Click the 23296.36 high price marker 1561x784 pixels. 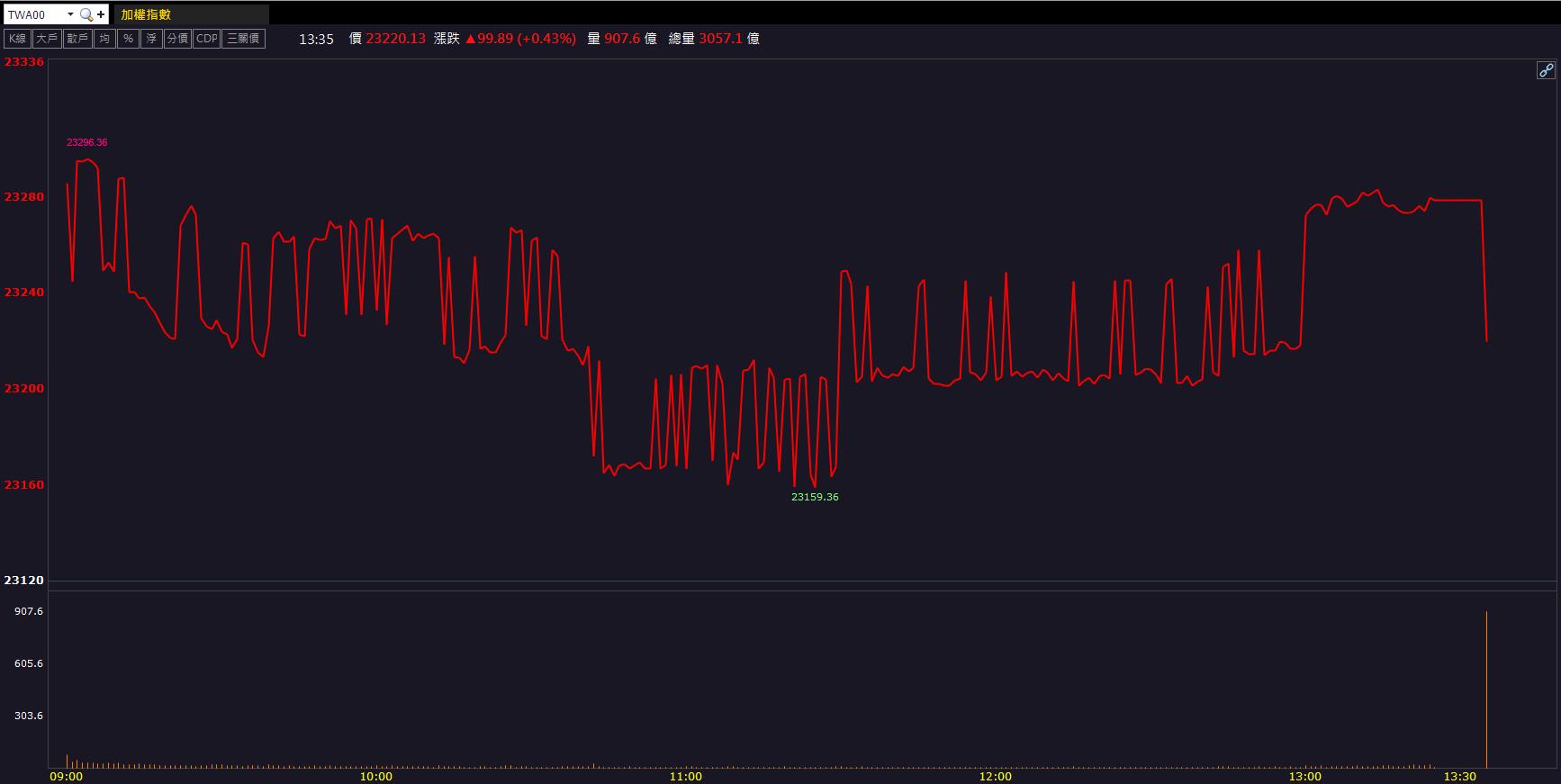[x=86, y=142]
